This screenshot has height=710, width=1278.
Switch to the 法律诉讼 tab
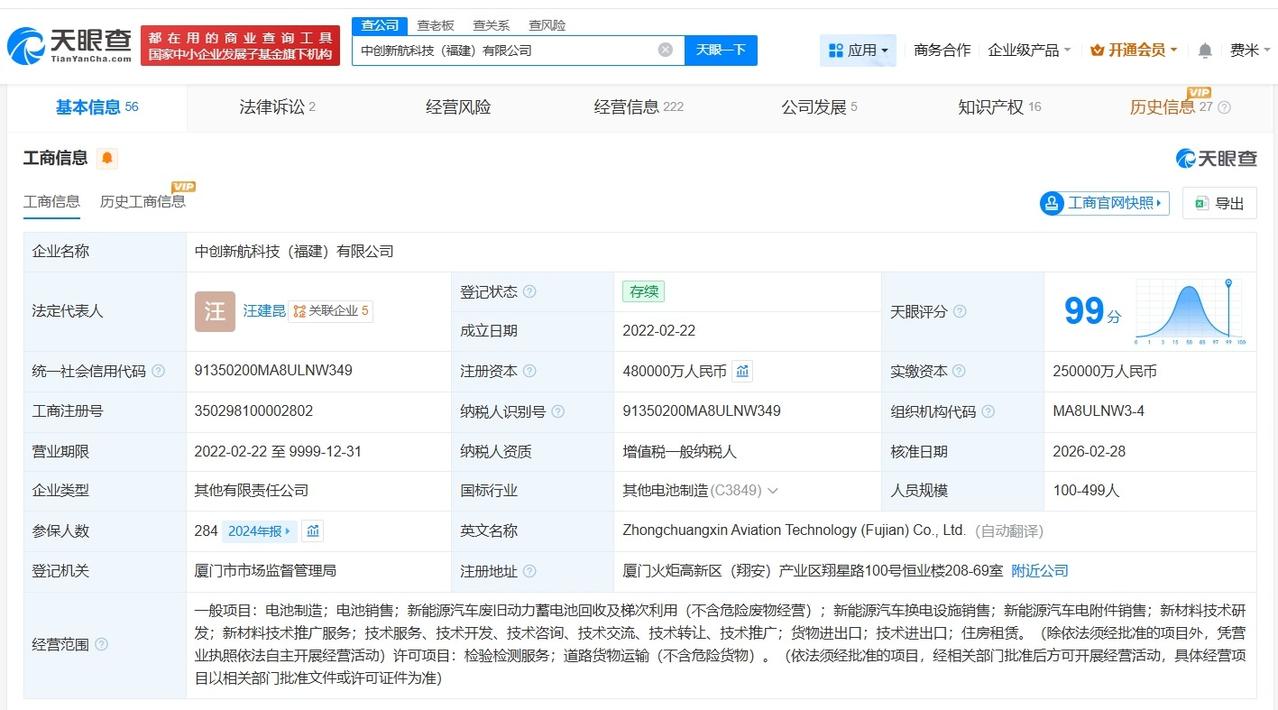point(277,107)
